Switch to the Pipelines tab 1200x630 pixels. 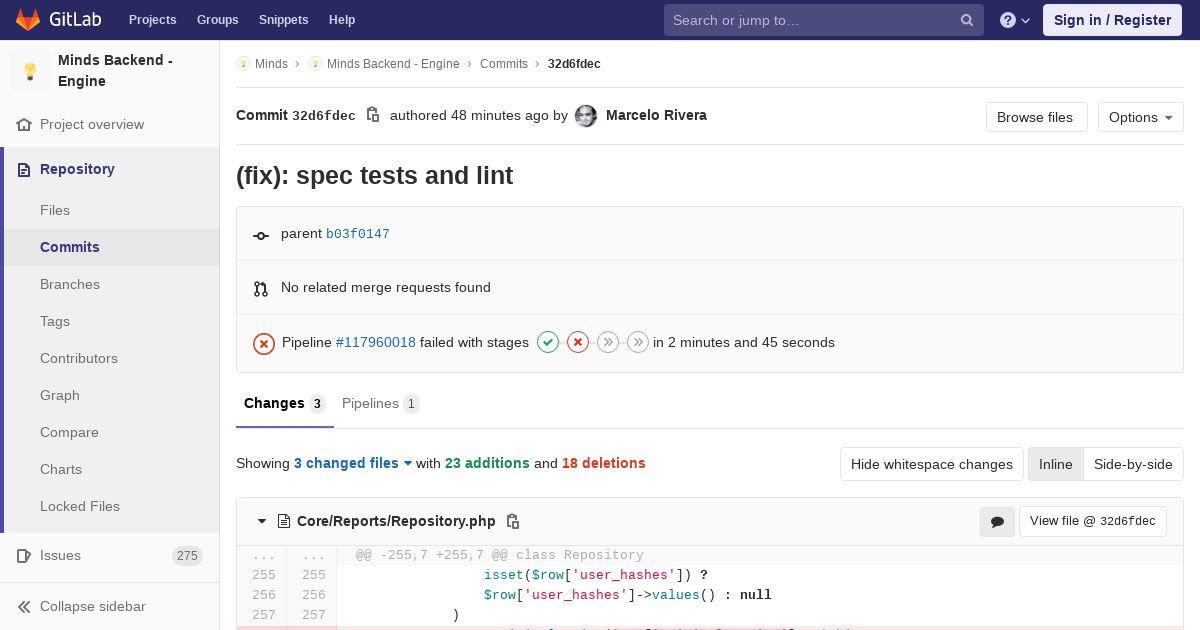tap(380, 403)
